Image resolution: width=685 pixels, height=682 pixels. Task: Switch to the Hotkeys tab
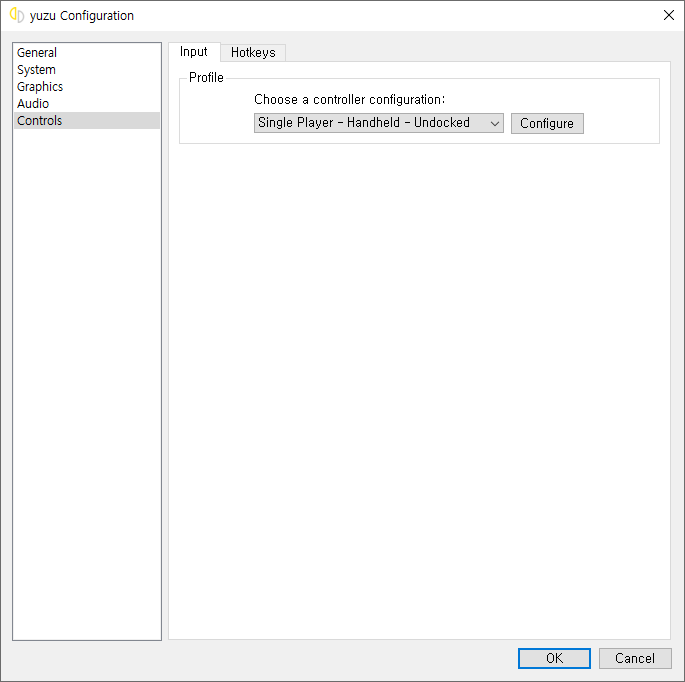[x=253, y=53]
